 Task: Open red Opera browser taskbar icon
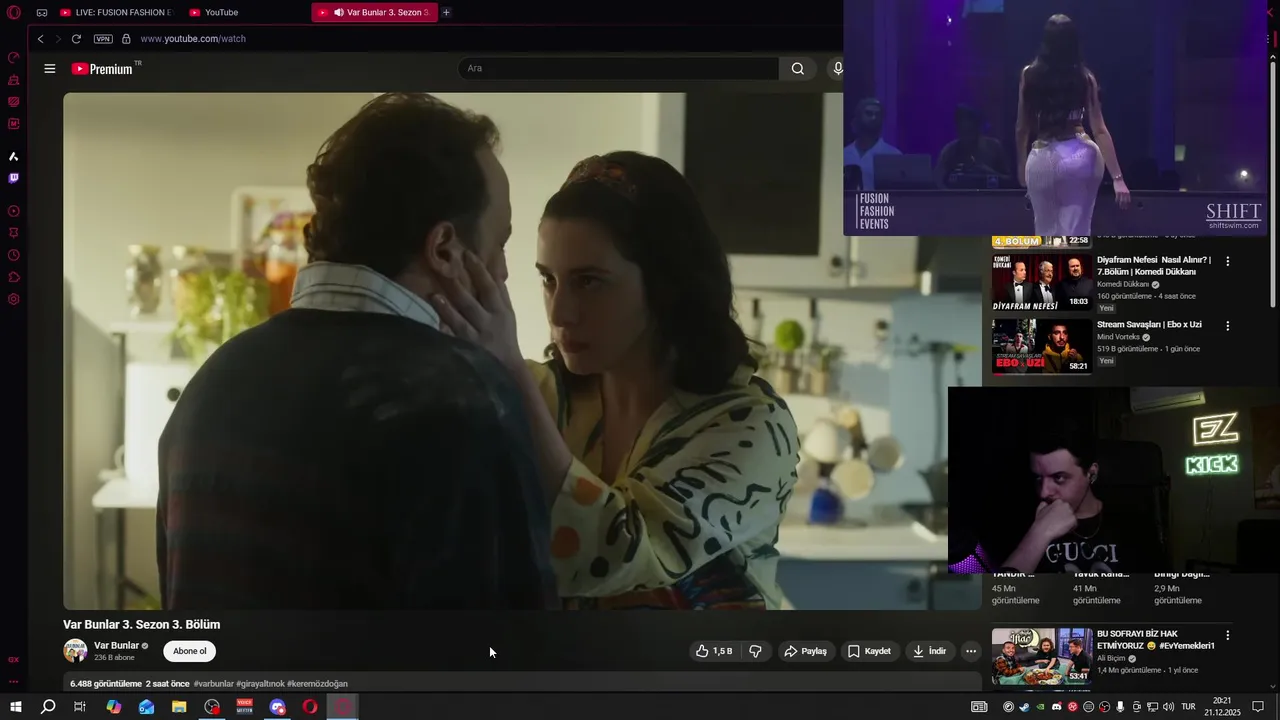click(310, 707)
